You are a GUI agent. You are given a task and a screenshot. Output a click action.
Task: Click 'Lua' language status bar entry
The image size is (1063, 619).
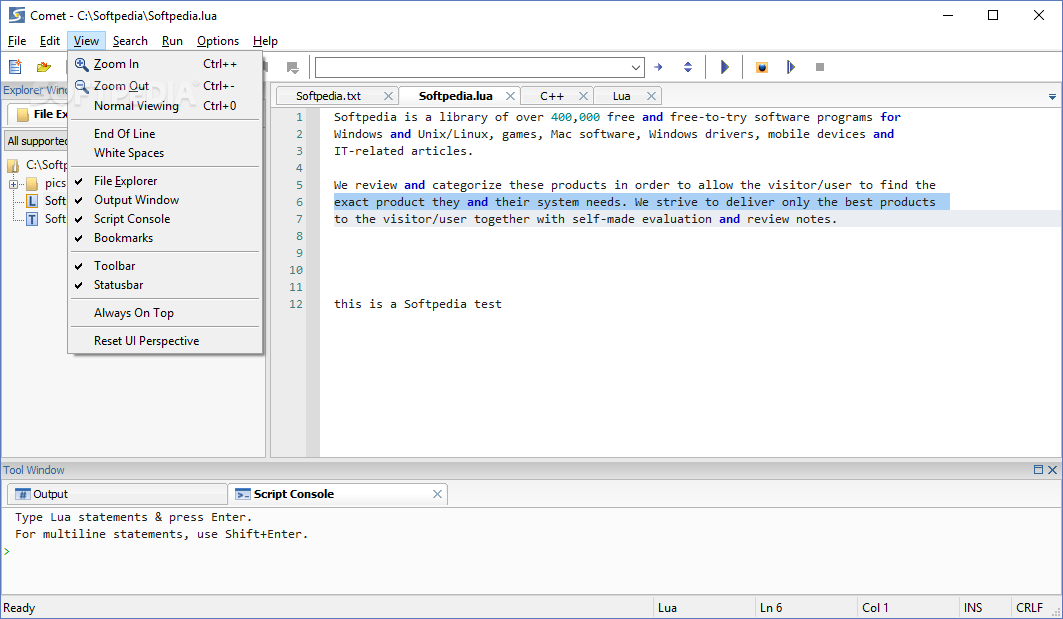pos(667,607)
